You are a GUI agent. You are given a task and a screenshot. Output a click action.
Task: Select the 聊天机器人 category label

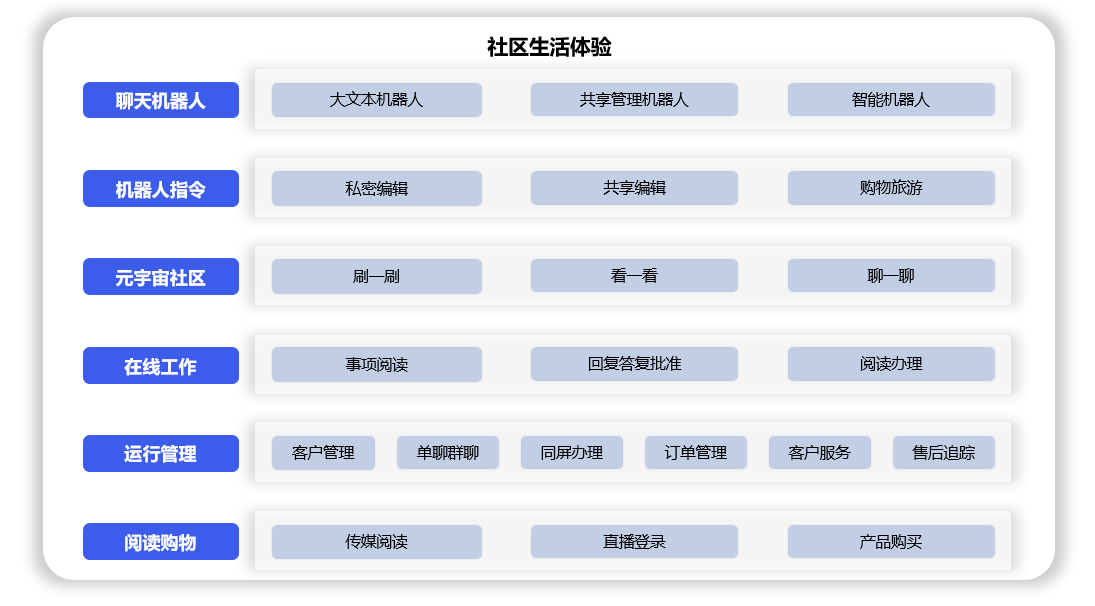[x=160, y=100]
